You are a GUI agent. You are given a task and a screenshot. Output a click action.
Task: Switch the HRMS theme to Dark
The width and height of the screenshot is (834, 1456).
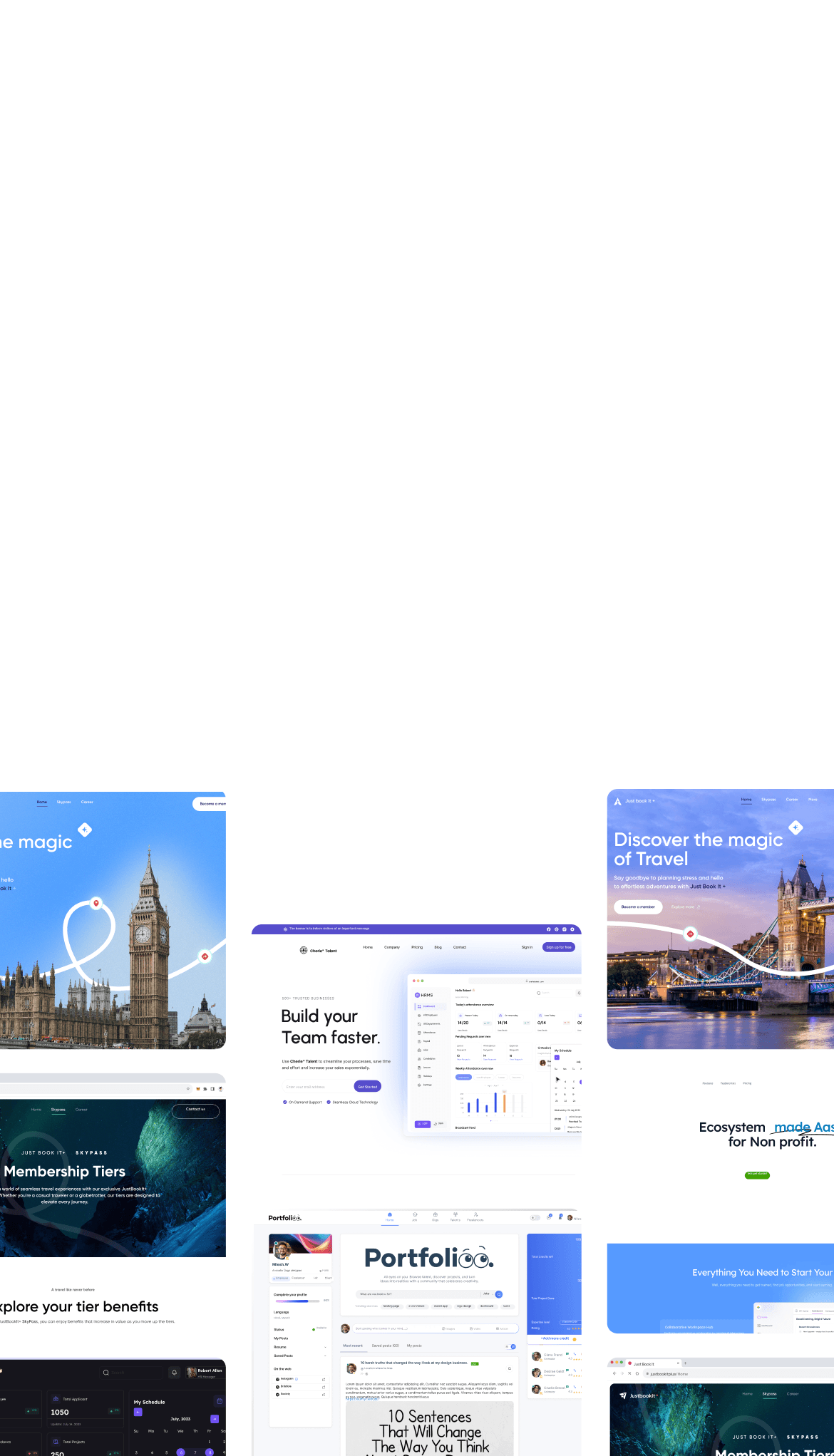pos(438,1124)
